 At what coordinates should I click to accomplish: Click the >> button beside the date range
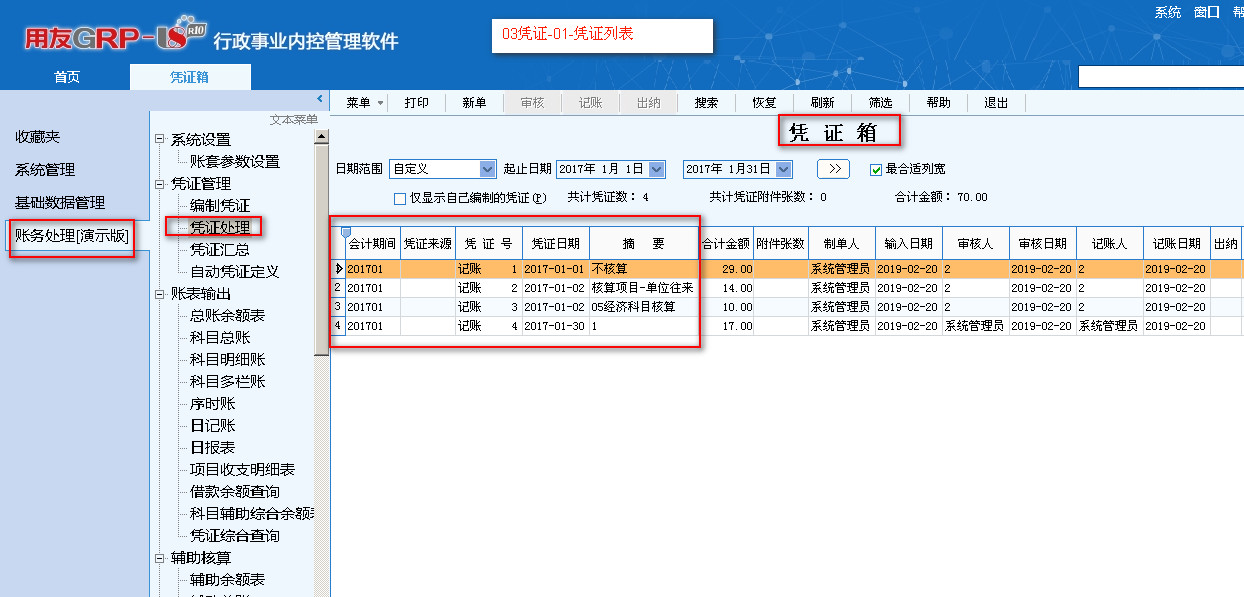point(833,169)
